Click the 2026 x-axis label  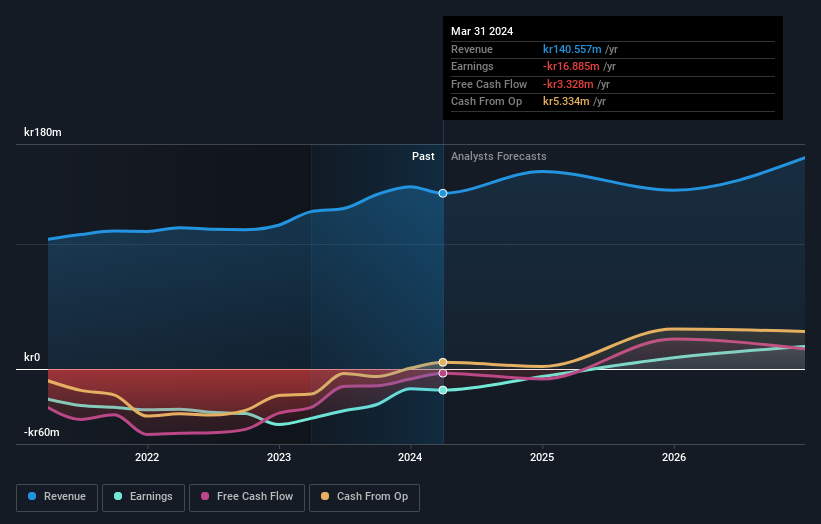pyautogui.click(x=674, y=457)
